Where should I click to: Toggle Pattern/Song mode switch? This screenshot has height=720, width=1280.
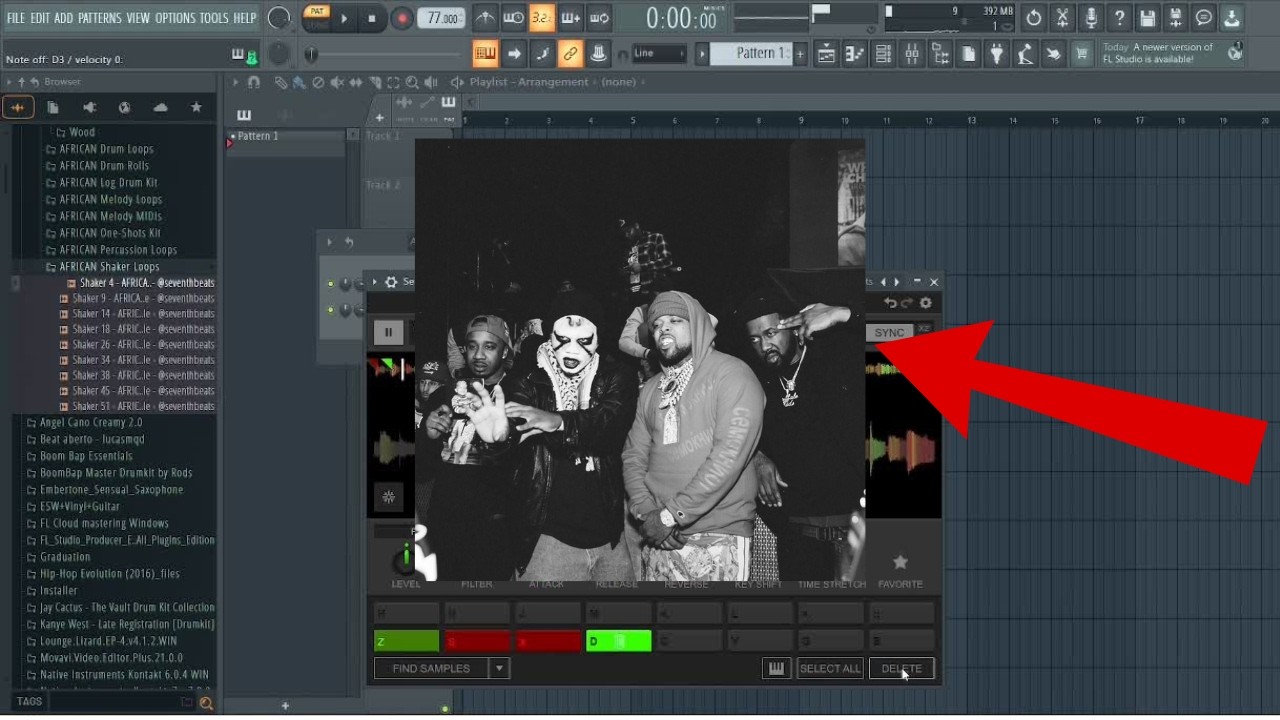coord(317,18)
